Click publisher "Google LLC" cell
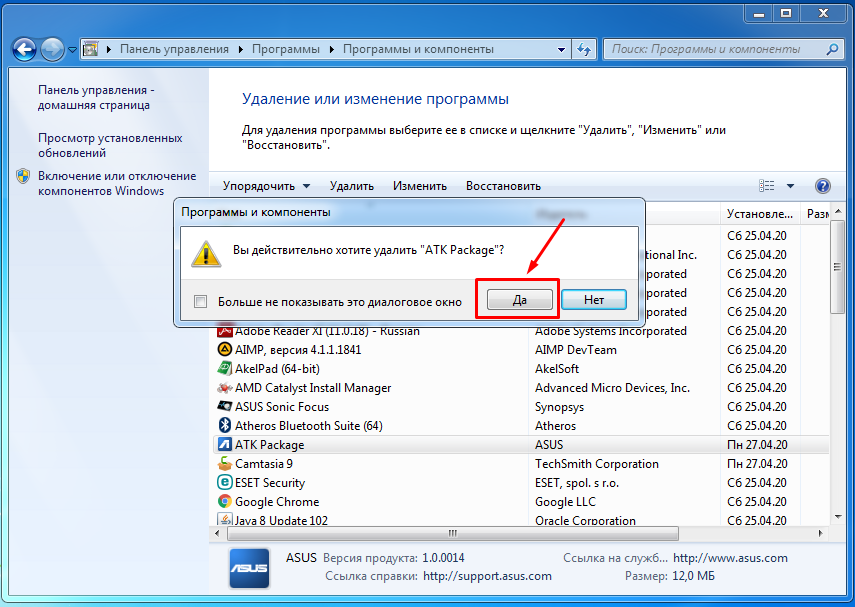 click(565, 502)
